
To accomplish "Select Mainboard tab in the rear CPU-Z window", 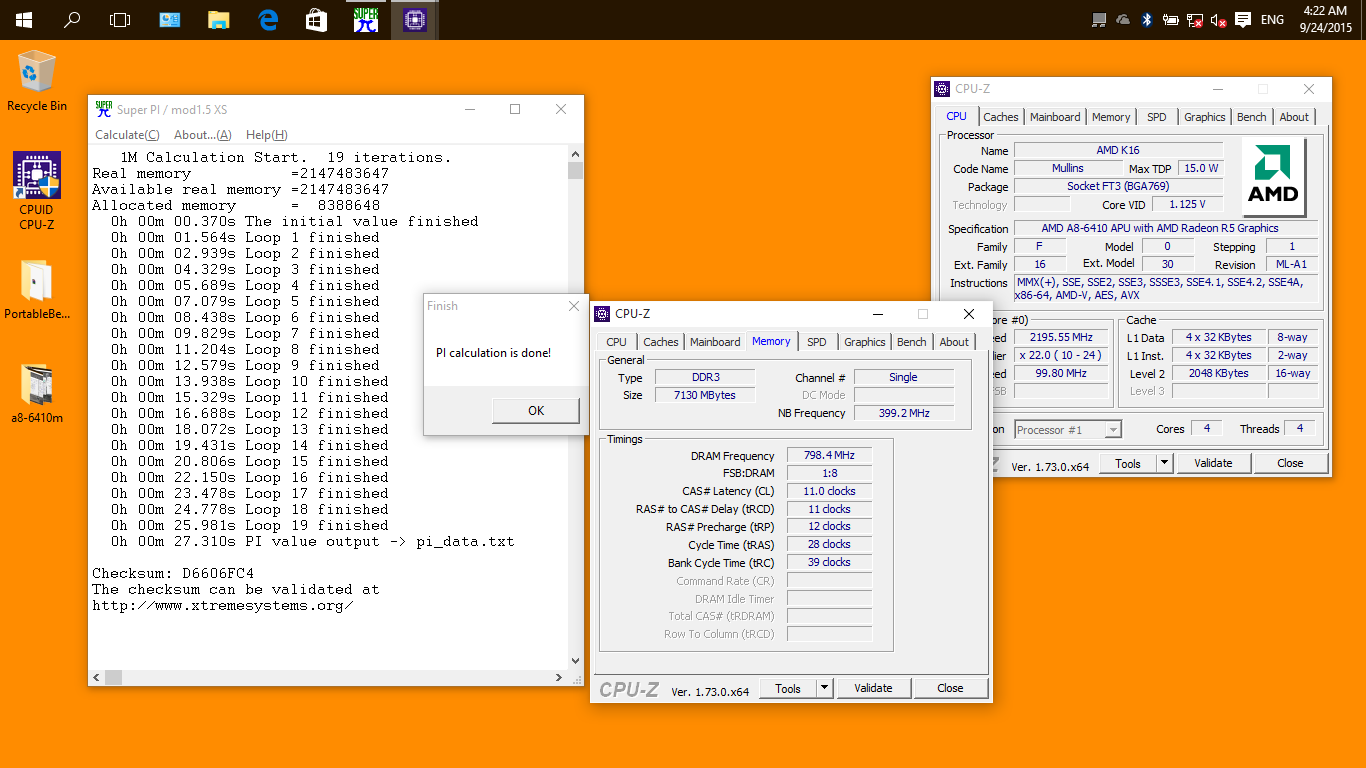I will click(x=1055, y=117).
